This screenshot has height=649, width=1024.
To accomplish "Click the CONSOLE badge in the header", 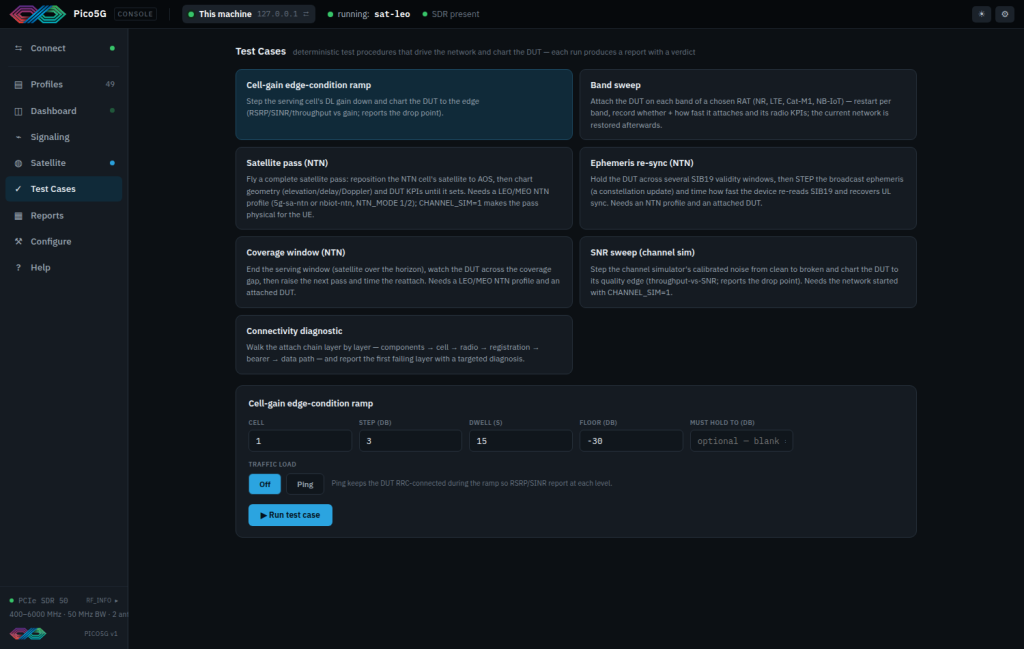I will click(x=135, y=14).
